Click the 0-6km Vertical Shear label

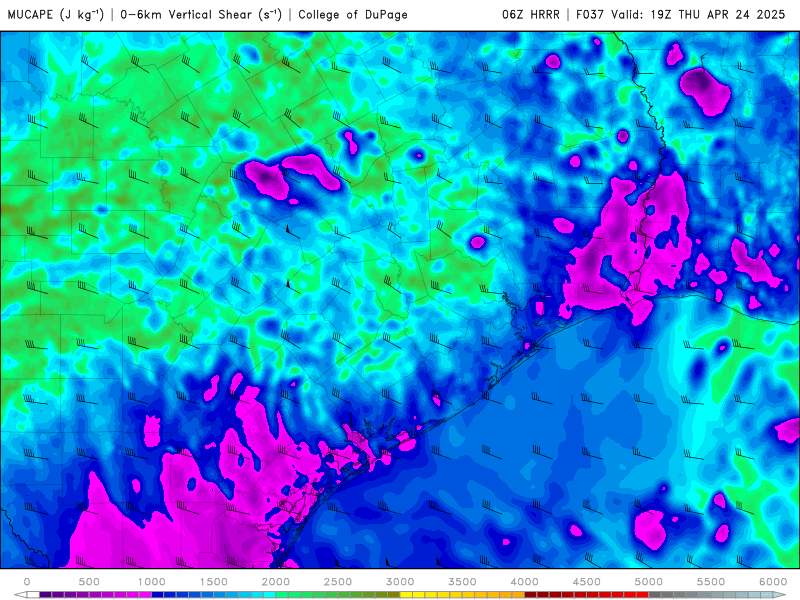point(201,14)
